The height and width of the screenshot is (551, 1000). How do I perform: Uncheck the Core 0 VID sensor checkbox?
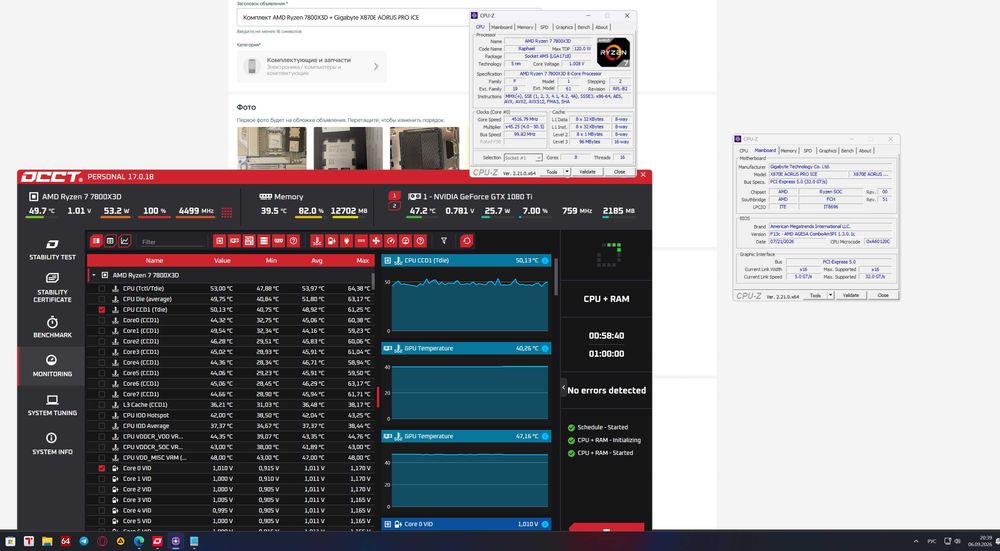coord(102,468)
